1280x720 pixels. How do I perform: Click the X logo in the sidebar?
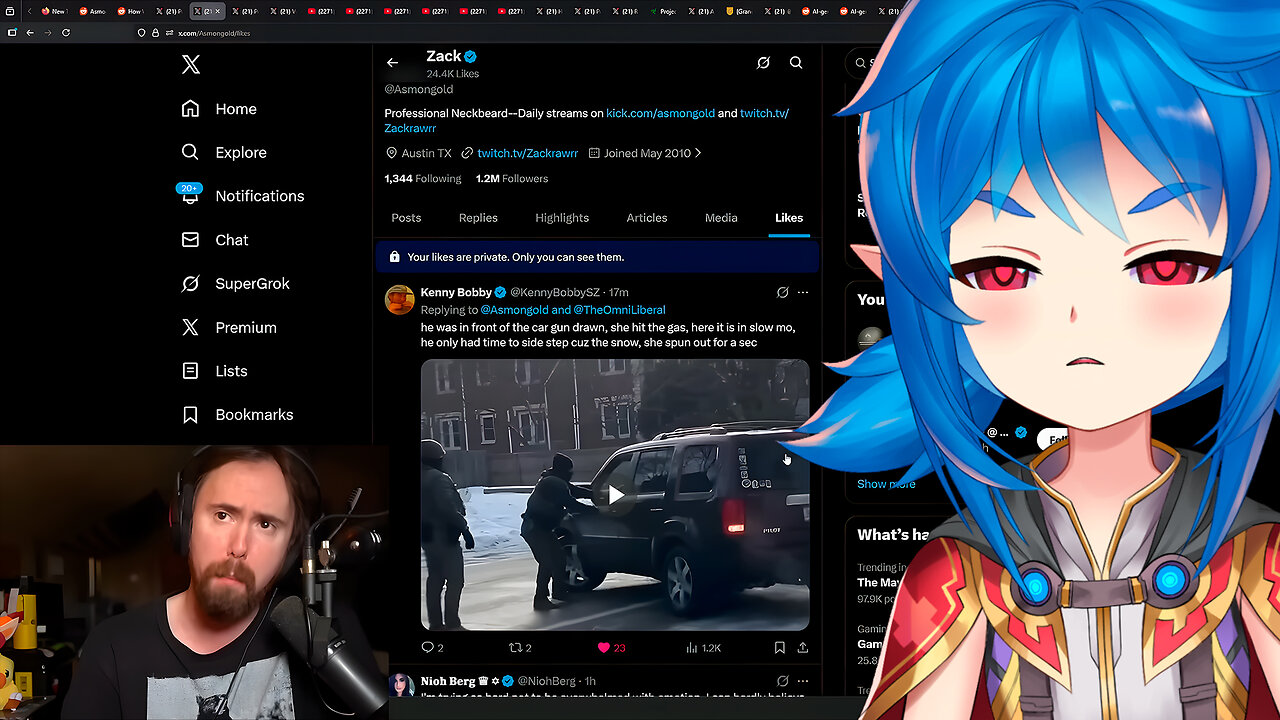coord(191,65)
